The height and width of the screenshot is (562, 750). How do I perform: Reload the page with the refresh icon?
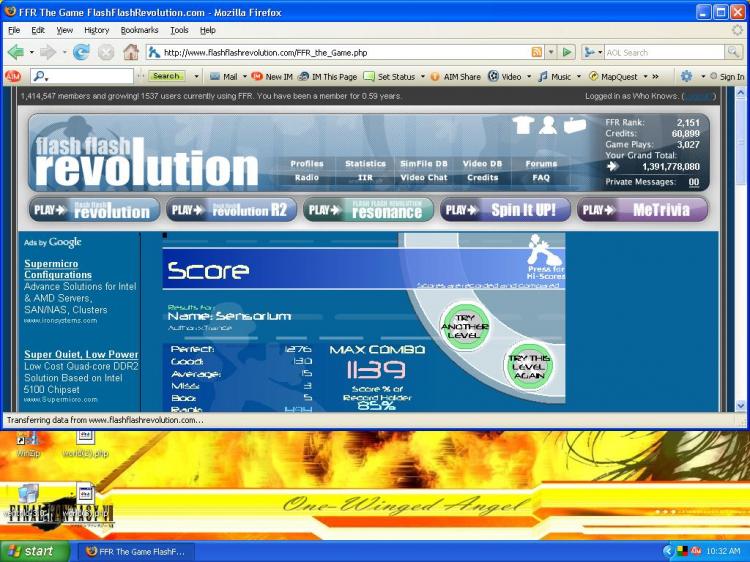coord(82,52)
